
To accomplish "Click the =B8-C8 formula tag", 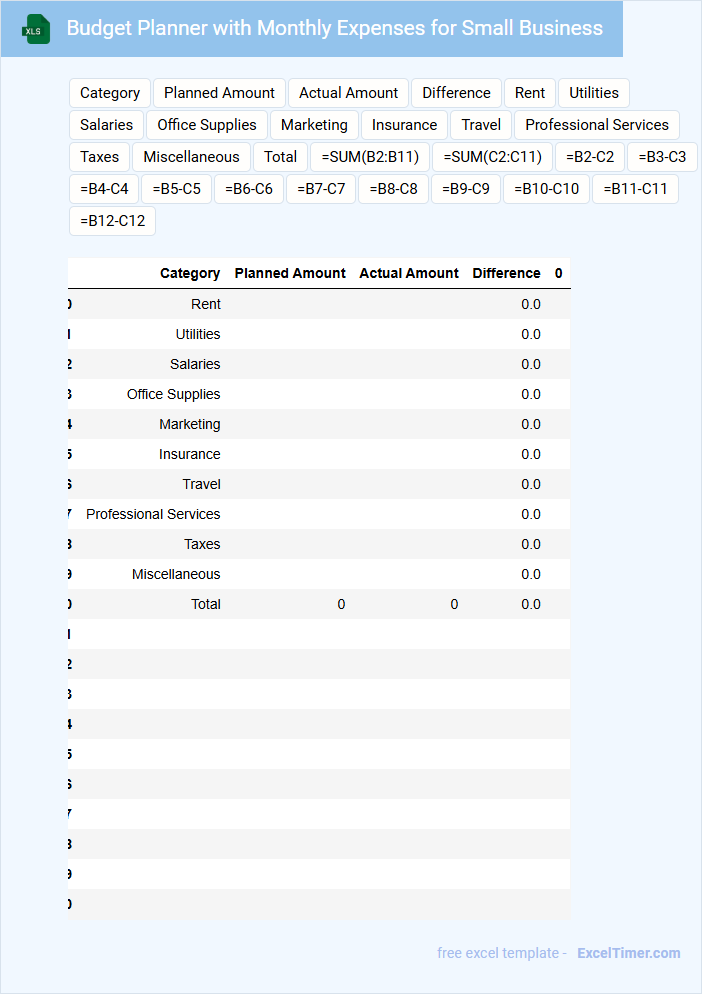I will coord(393,189).
